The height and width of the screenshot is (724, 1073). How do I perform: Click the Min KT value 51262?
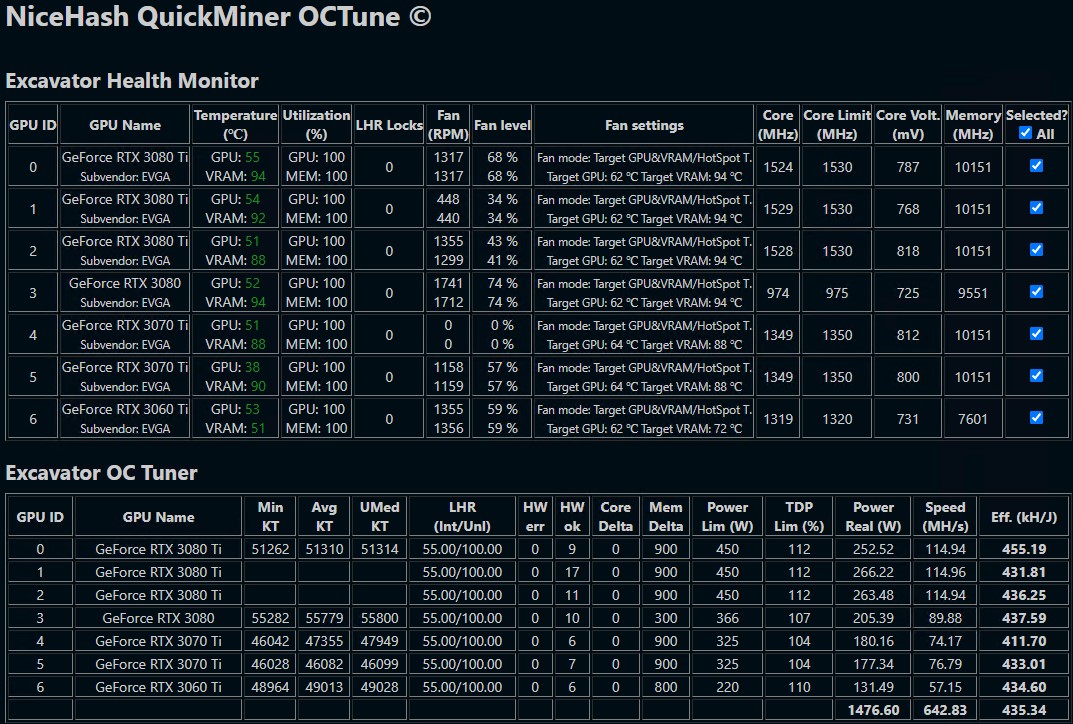click(270, 549)
